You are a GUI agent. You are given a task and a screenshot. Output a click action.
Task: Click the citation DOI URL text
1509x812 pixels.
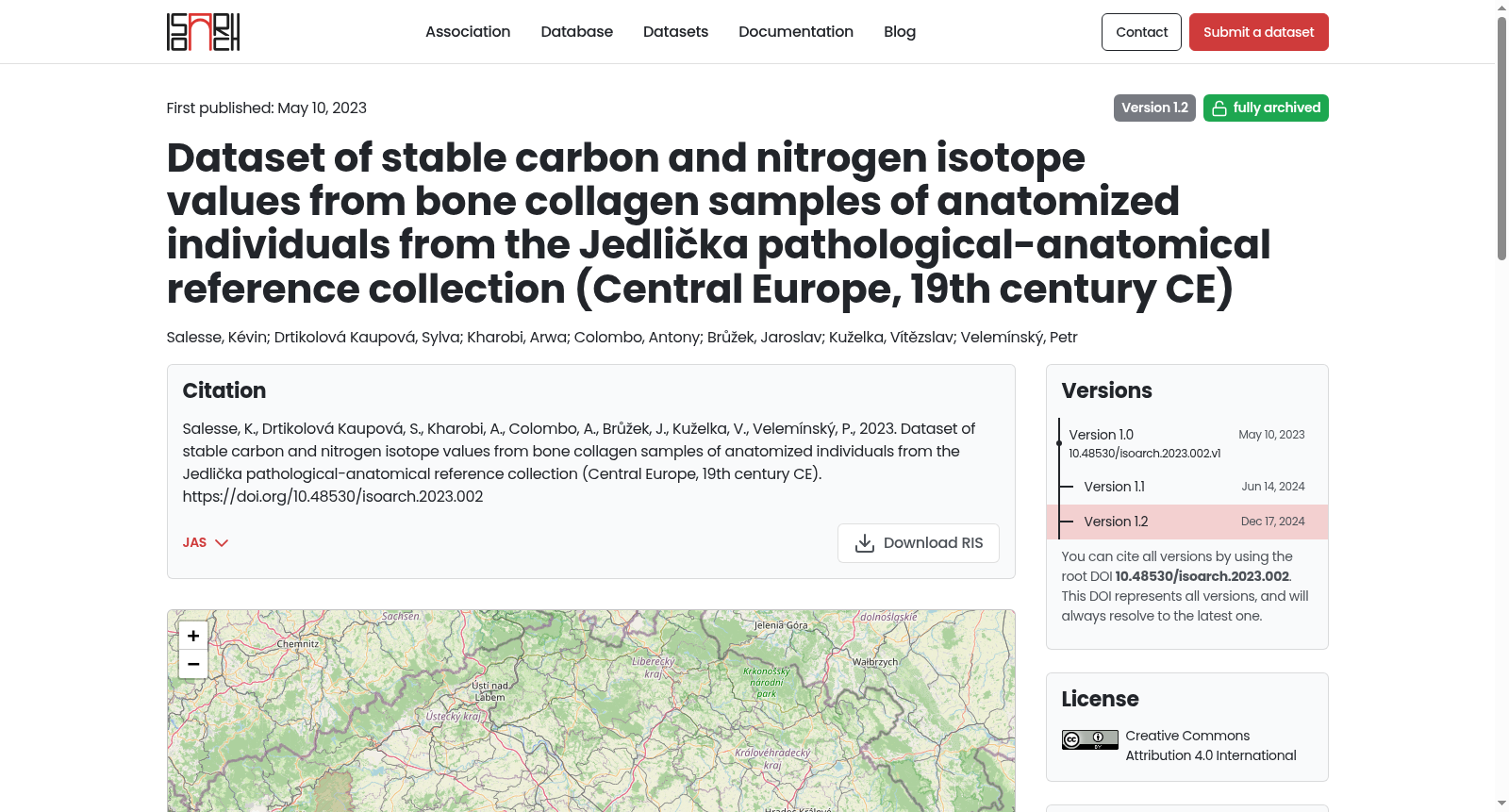[x=333, y=496]
